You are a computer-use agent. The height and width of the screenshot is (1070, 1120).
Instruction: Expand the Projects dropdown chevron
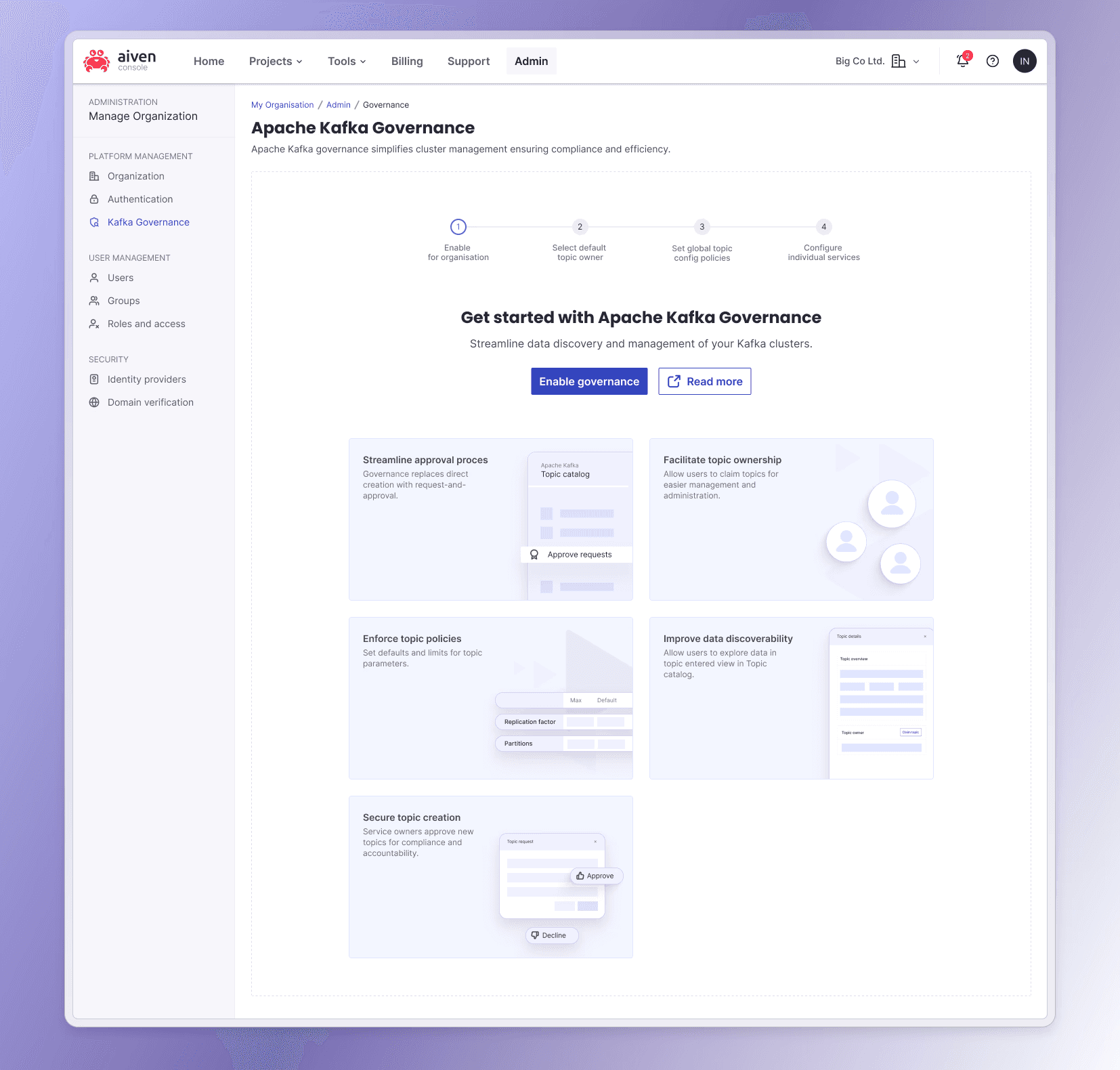coord(299,62)
